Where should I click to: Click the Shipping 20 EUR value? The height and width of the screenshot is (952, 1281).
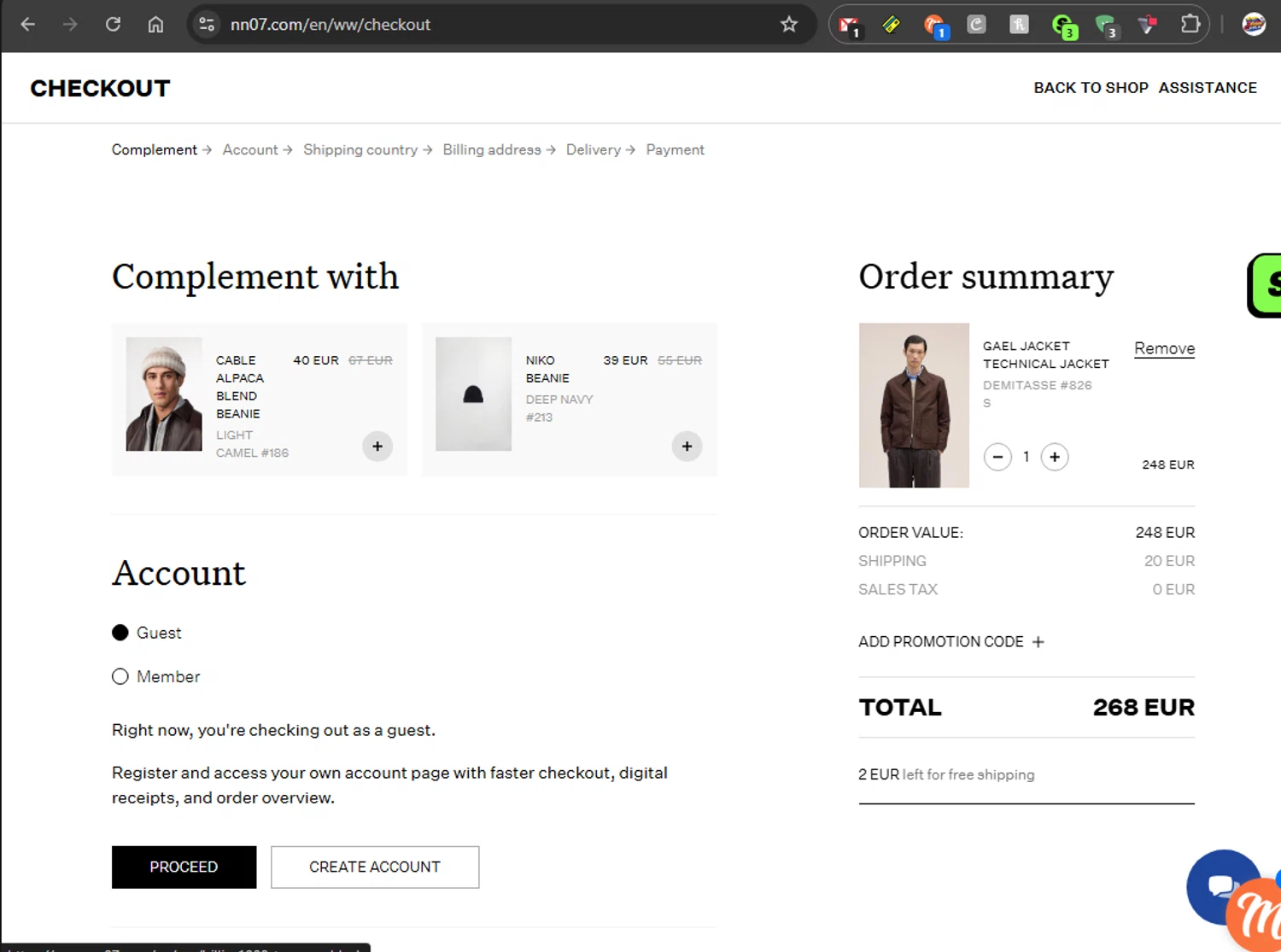point(1169,561)
